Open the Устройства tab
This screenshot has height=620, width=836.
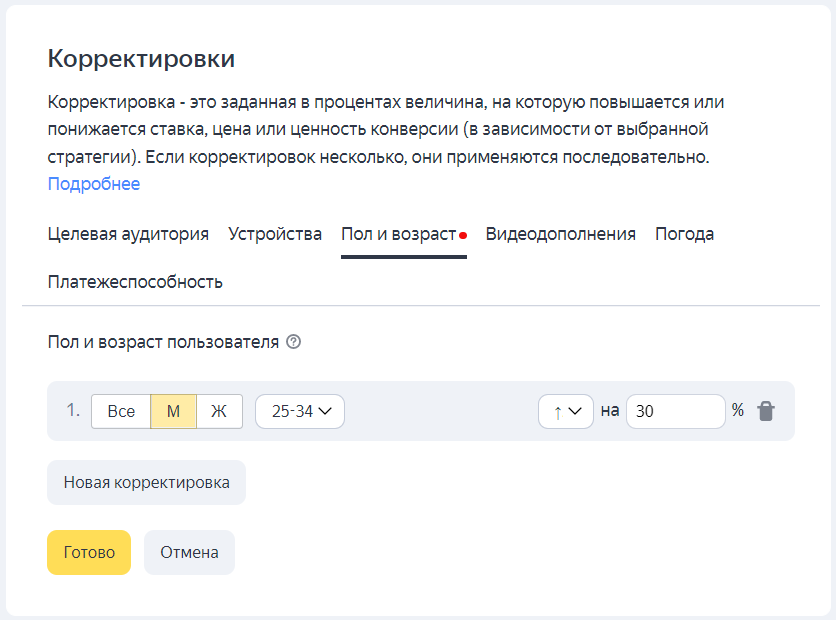[x=275, y=234]
